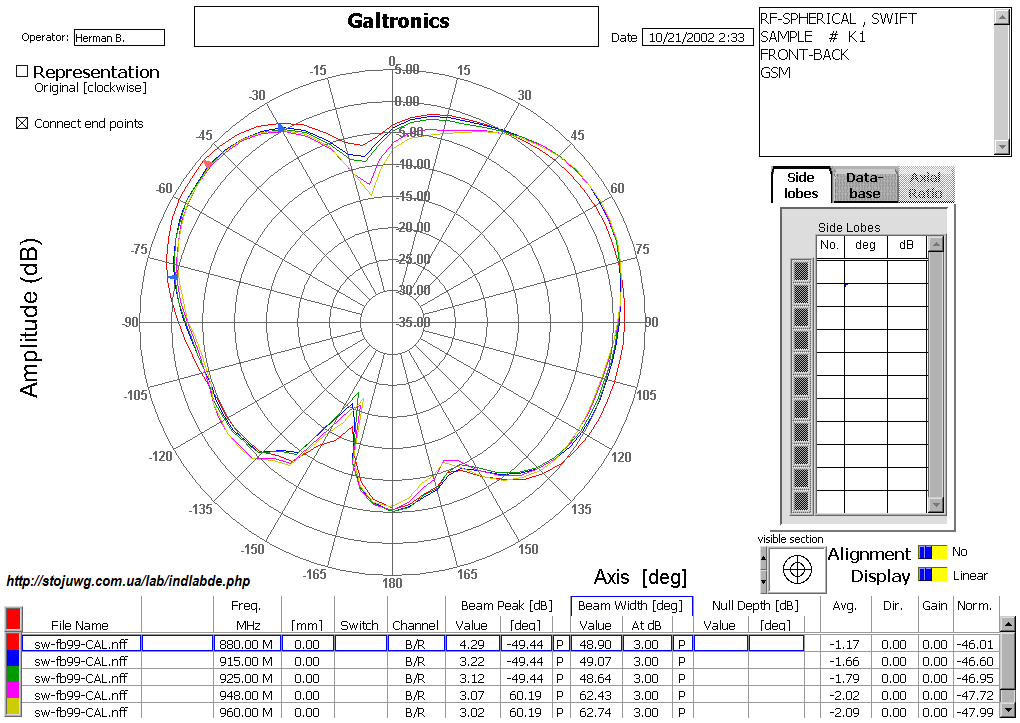Image resolution: width=1020 pixels, height=723 pixels.
Task: Click the File Name column header
Action: [x=80, y=625]
